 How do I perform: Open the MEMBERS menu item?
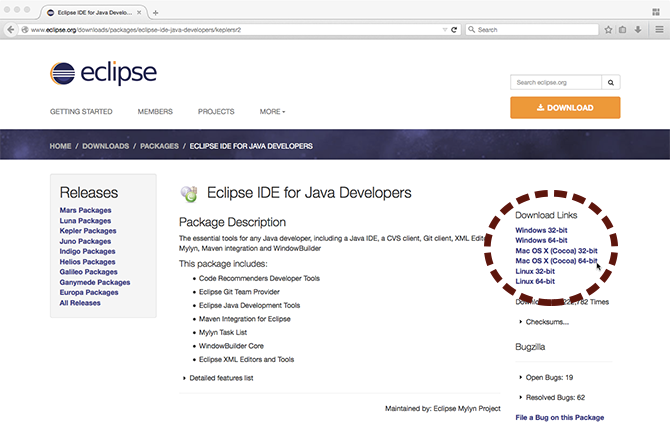(x=155, y=111)
